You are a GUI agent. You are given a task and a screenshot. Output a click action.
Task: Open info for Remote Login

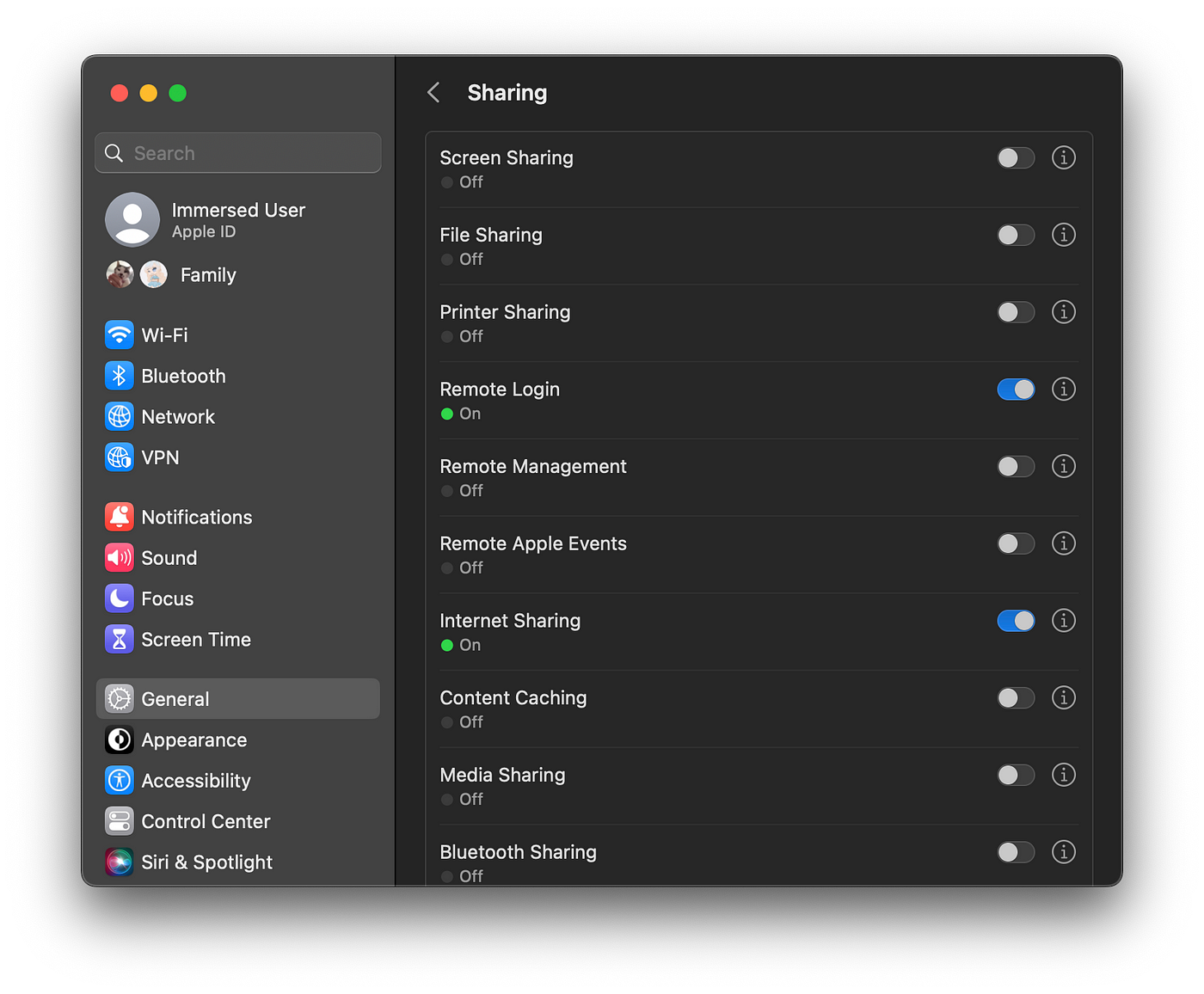click(x=1064, y=390)
